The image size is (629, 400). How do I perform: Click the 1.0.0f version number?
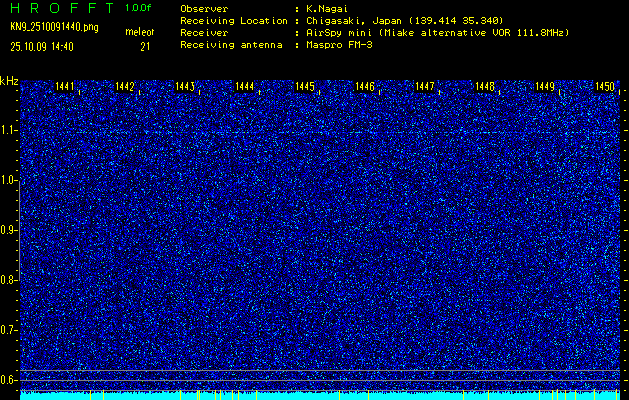click(x=139, y=8)
